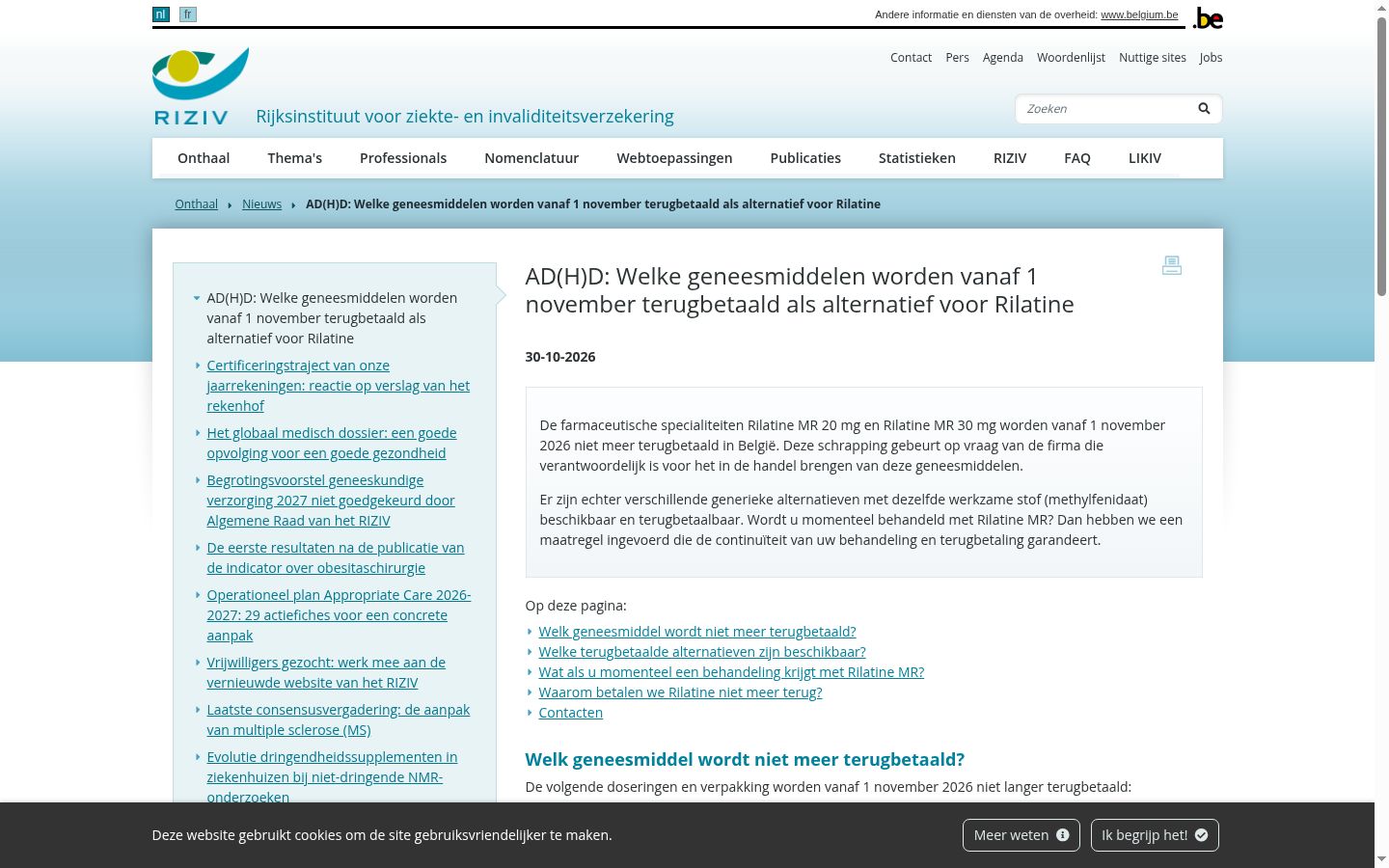This screenshot has width=1389, height=868.
Task: Click Nieuws in the breadcrumb
Action: click(x=261, y=204)
